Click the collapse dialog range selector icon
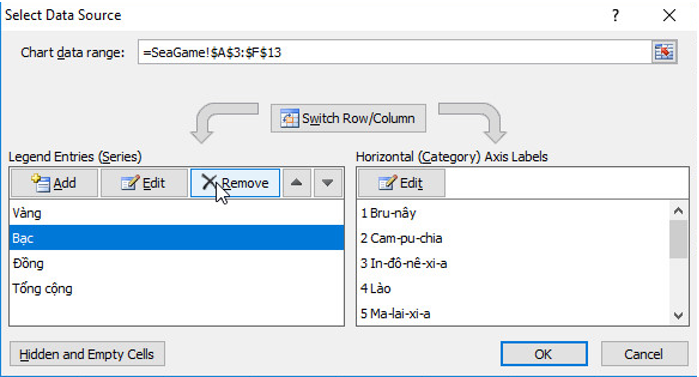 [x=664, y=52]
